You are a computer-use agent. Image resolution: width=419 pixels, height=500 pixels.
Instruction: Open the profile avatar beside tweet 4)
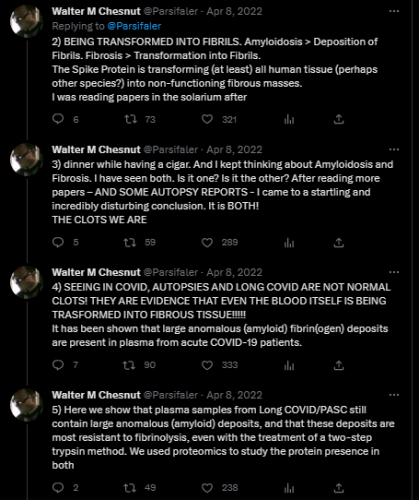[x=27, y=282]
